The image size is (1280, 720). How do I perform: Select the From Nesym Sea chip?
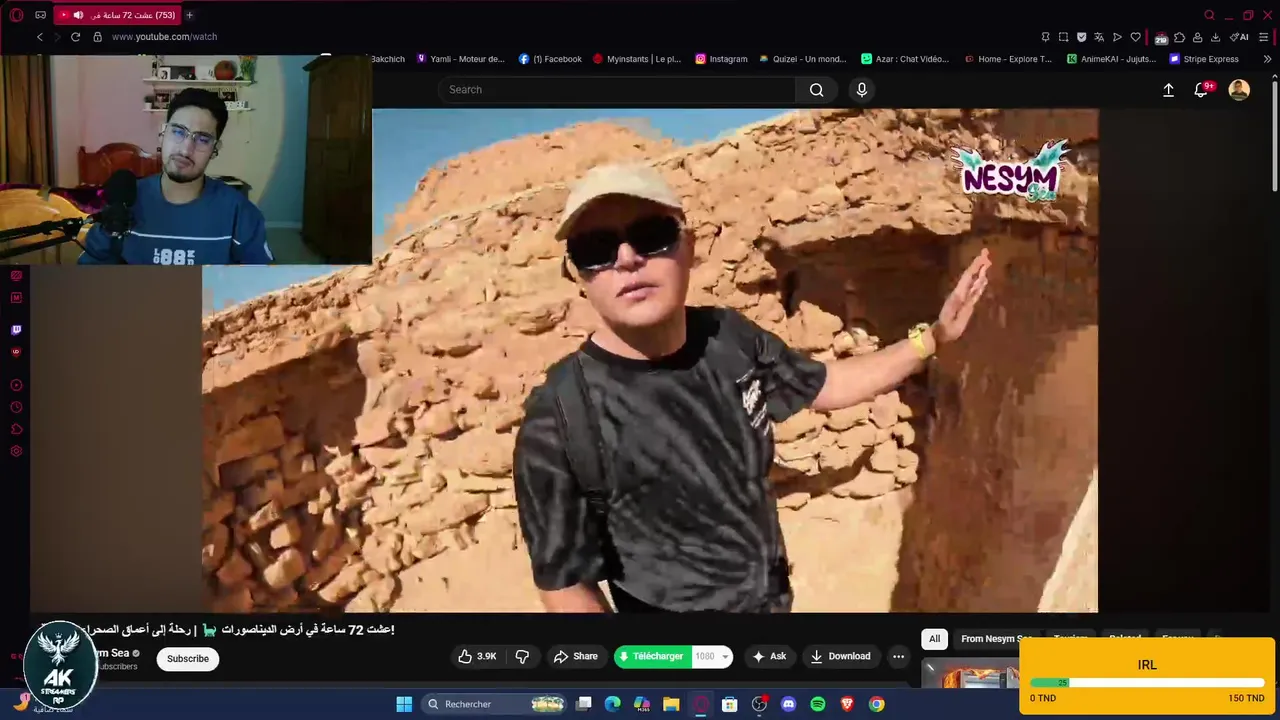pyautogui.click(x=996, y=639)
